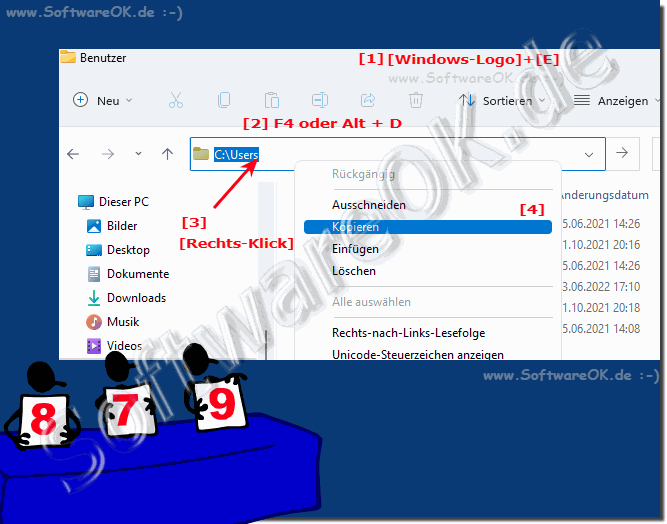
Task: Open Musik in navigation pane
Action: click(113, 322)
